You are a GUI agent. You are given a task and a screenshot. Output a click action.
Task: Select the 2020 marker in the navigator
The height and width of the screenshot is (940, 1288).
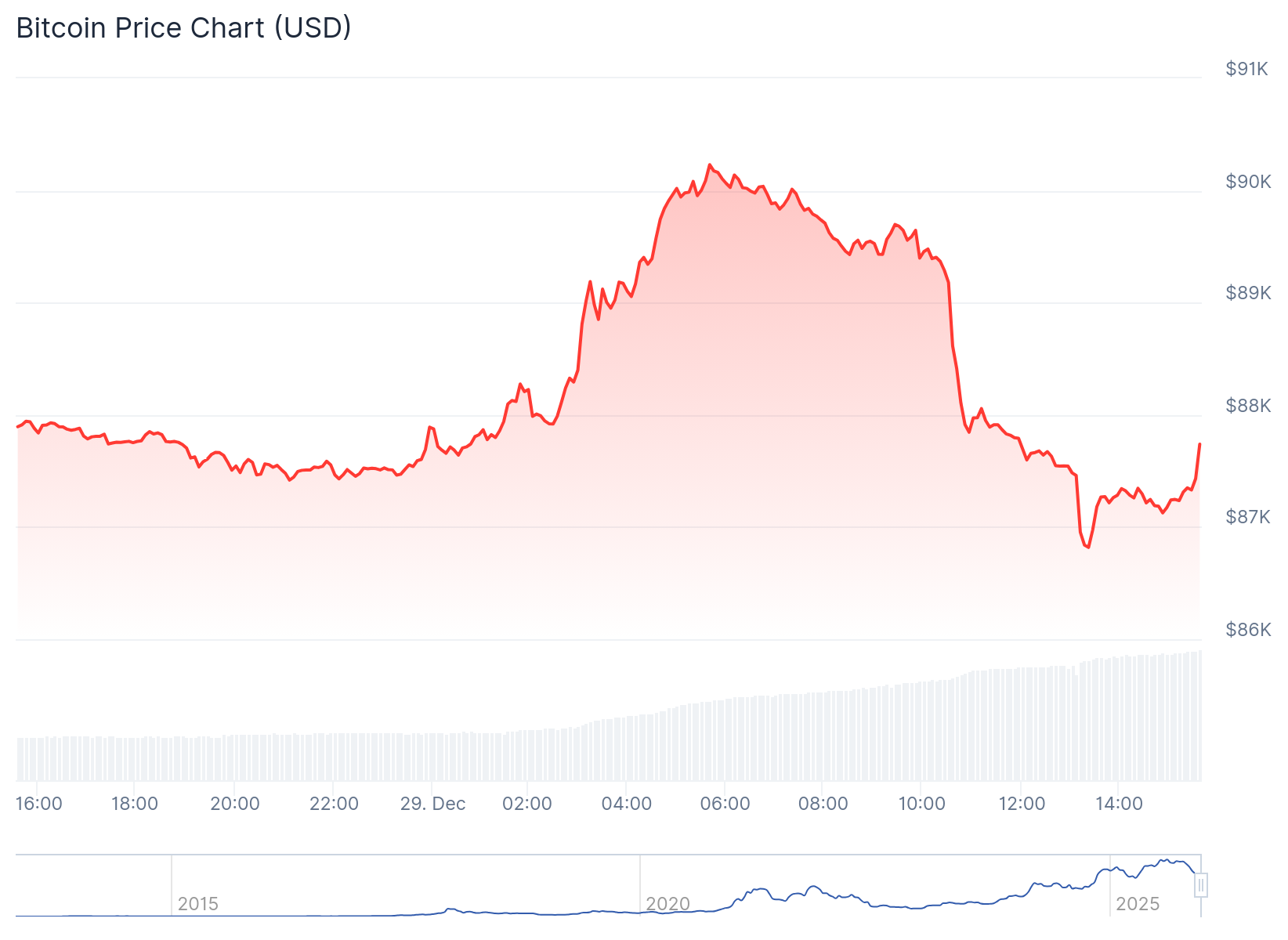[668, 904]
